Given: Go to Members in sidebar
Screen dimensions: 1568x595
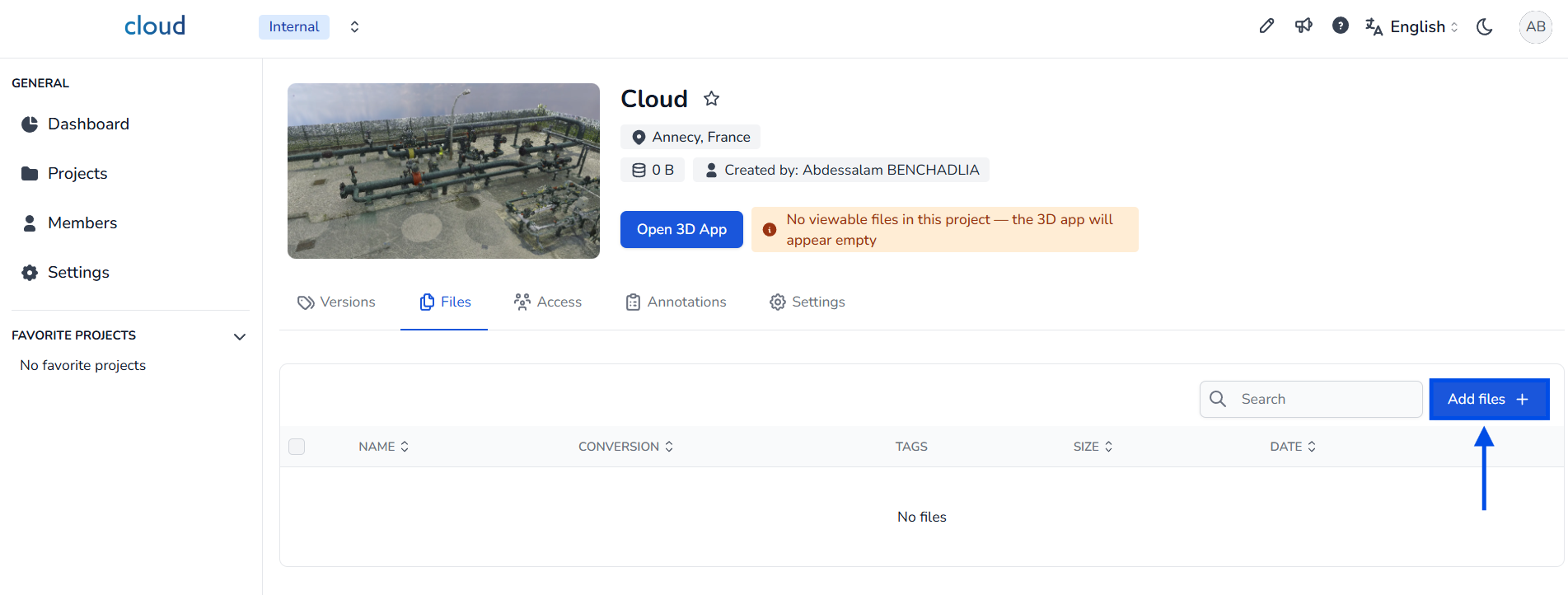Looking at the screenshot, I should pyautogui.click(x=82, y=223).
